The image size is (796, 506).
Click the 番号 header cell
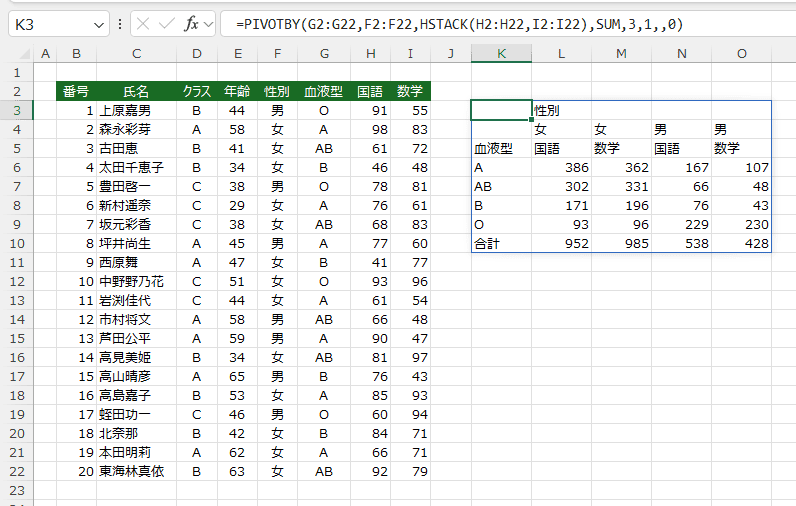point(76,91)
